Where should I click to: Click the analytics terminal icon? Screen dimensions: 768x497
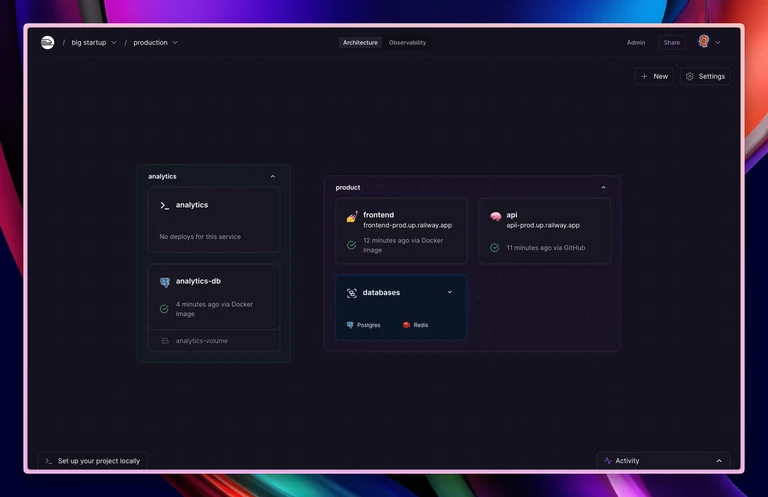(x=165, y=206)
